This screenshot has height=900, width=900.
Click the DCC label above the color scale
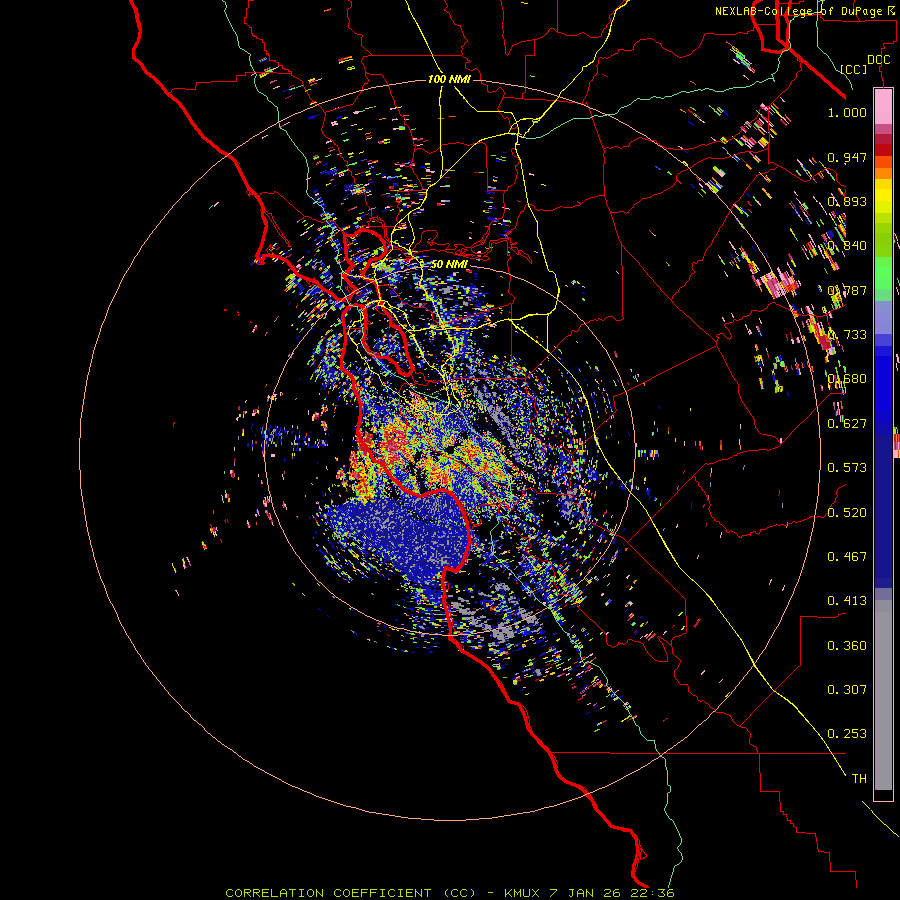[879, 59]
